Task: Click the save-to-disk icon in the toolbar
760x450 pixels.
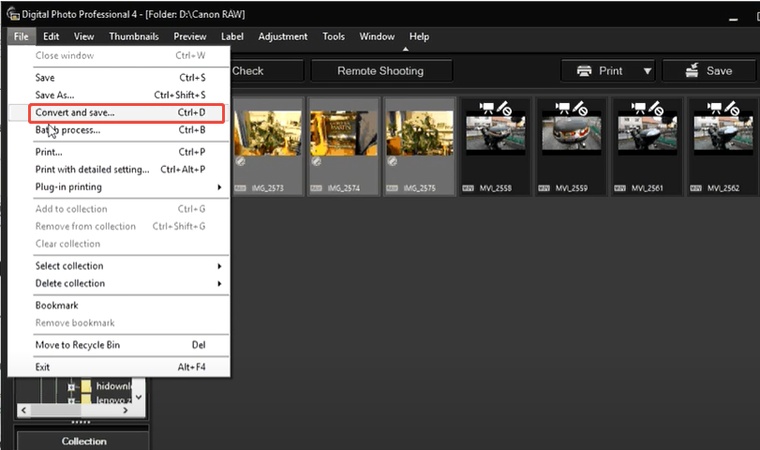Action: (692, 70)
